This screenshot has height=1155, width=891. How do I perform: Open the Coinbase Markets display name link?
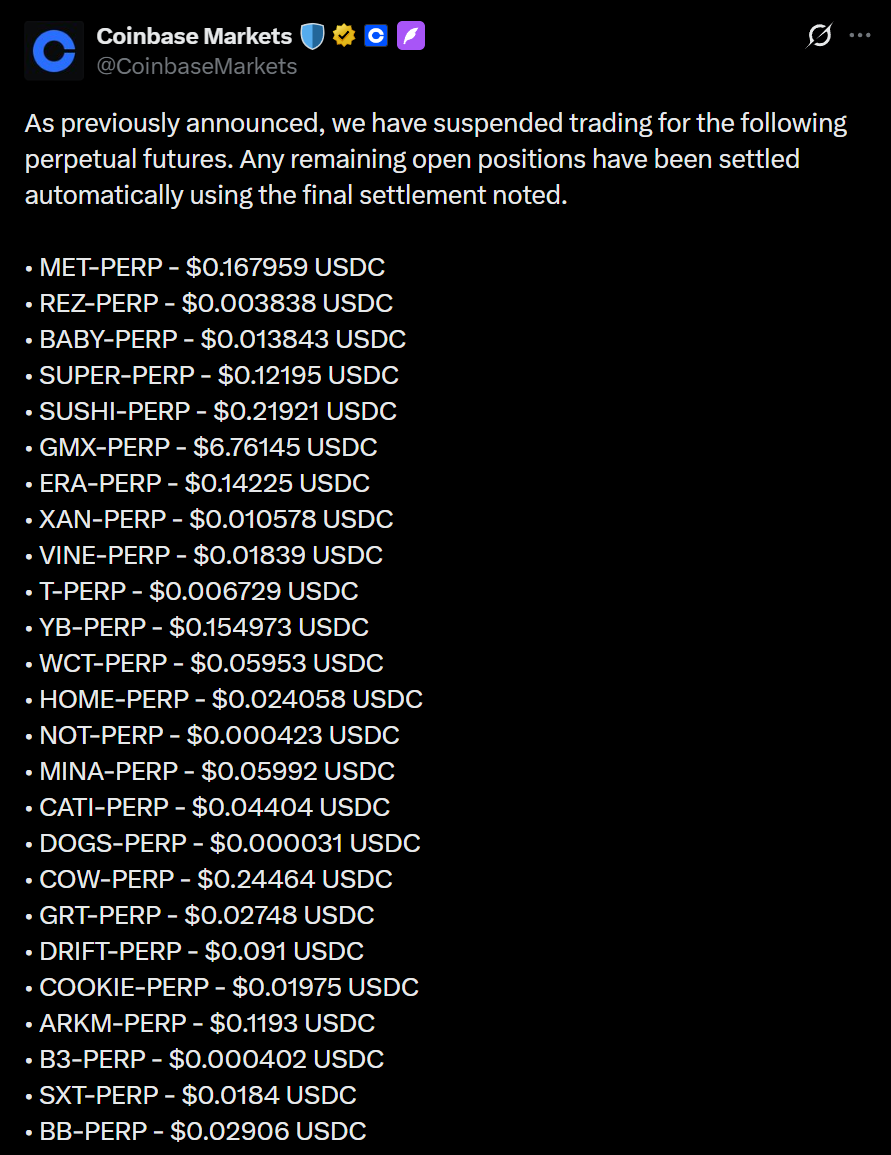[194, 37]
